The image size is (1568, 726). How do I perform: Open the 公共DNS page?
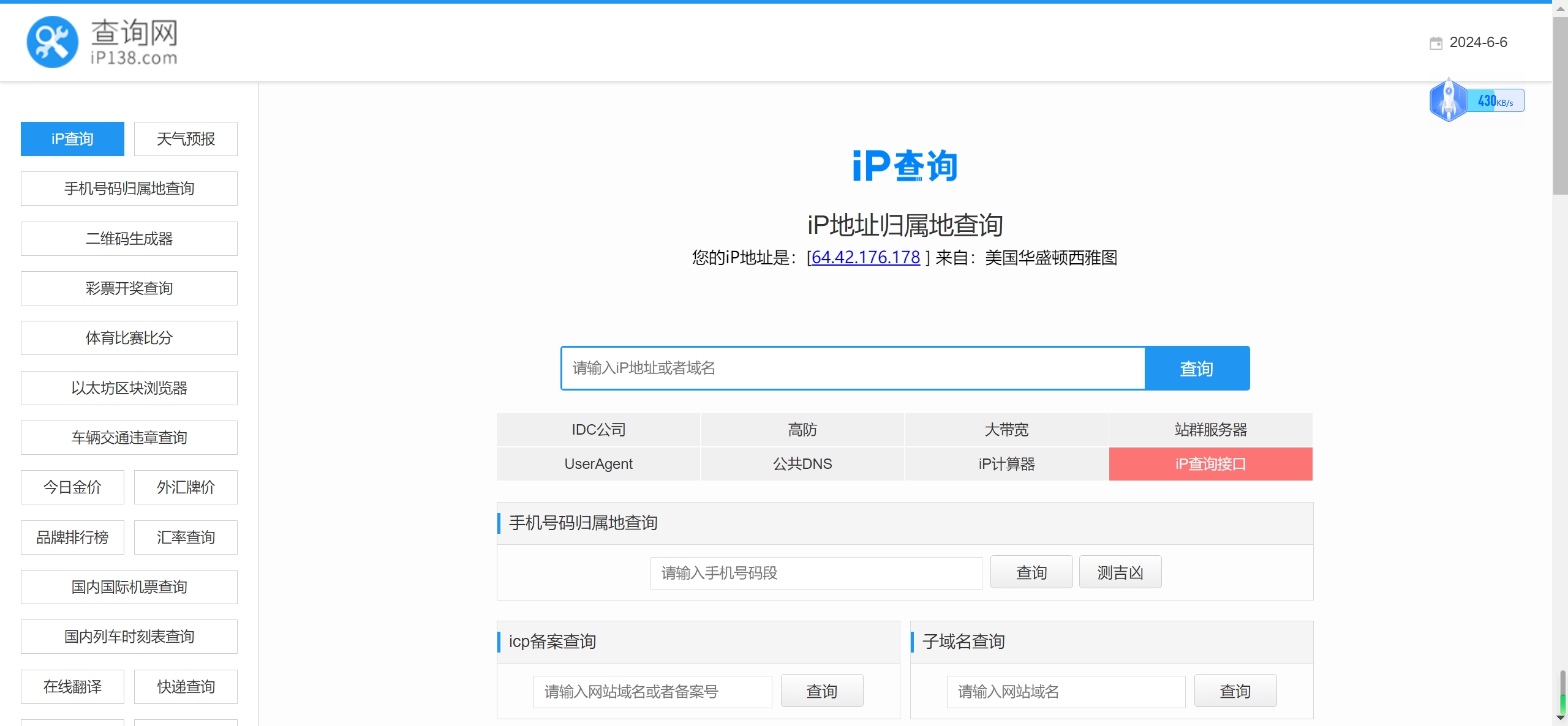click(x=802, y=464)
